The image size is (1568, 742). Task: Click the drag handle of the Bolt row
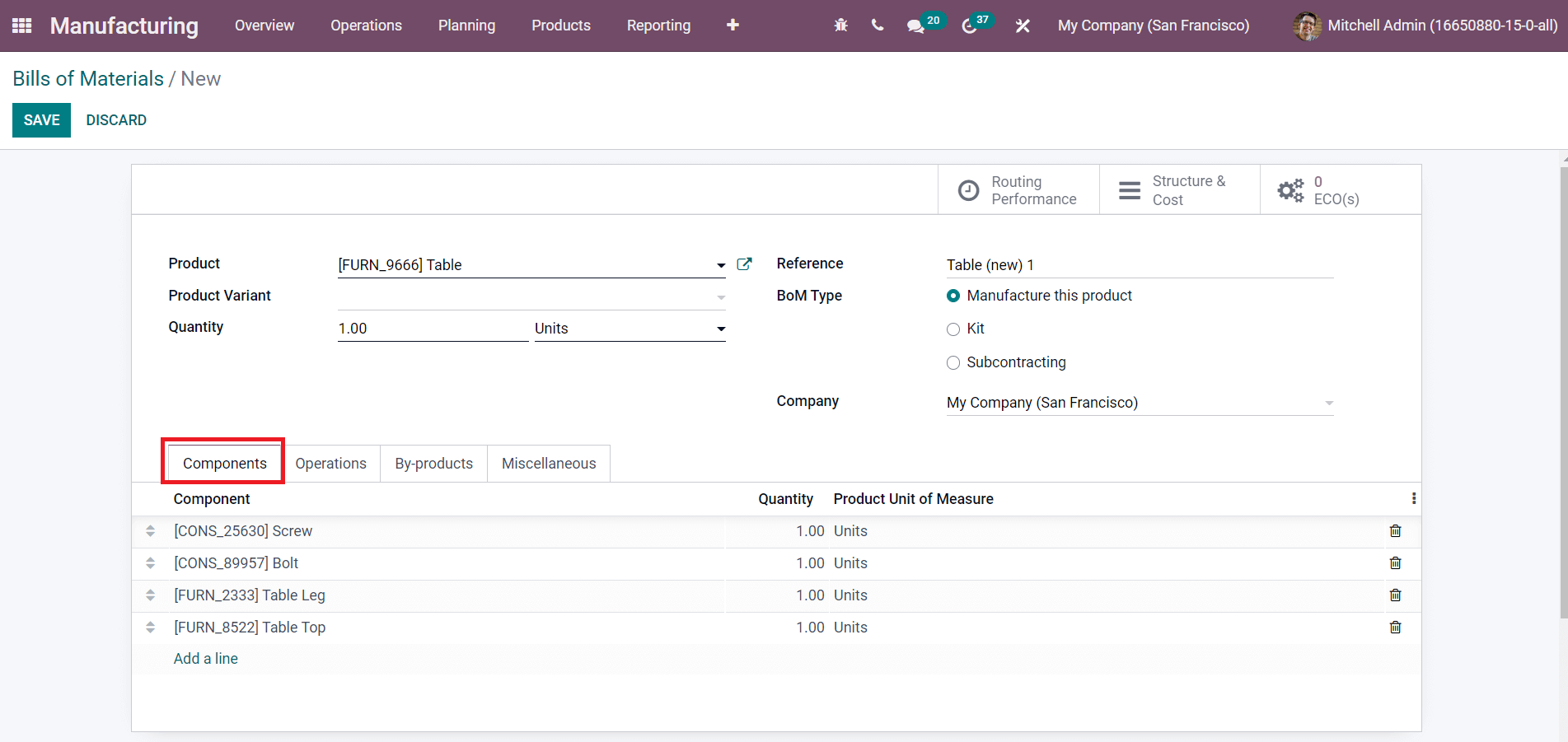coord(150,563)
